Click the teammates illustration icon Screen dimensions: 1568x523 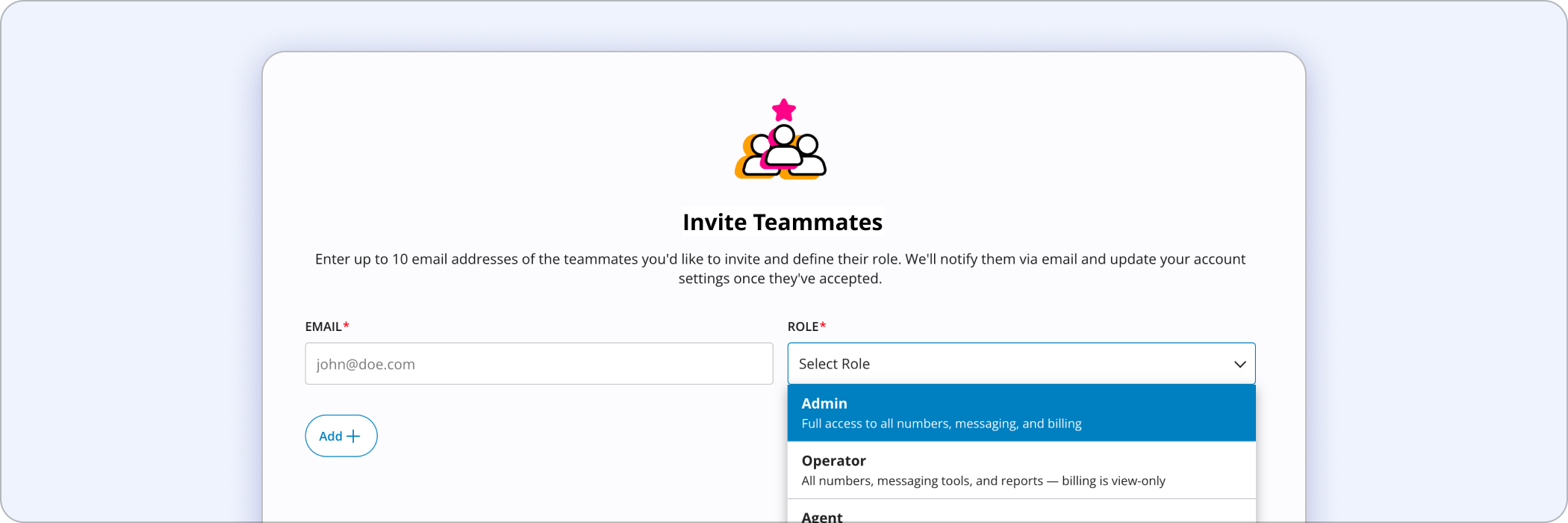click(781, 140)
